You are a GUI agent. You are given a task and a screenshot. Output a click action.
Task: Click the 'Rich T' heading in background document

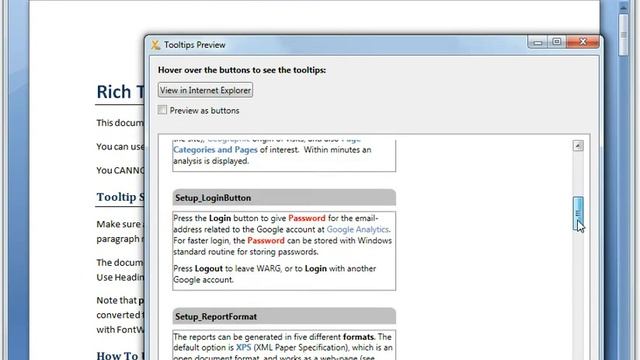(120, 92)
